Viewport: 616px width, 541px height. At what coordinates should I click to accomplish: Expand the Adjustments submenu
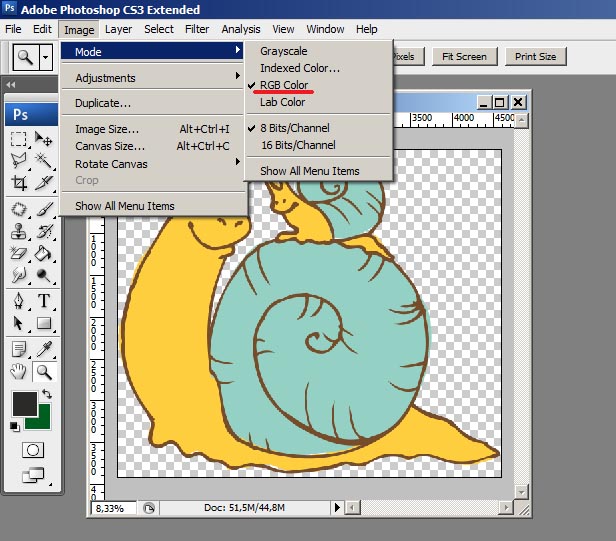coord(152,78)
